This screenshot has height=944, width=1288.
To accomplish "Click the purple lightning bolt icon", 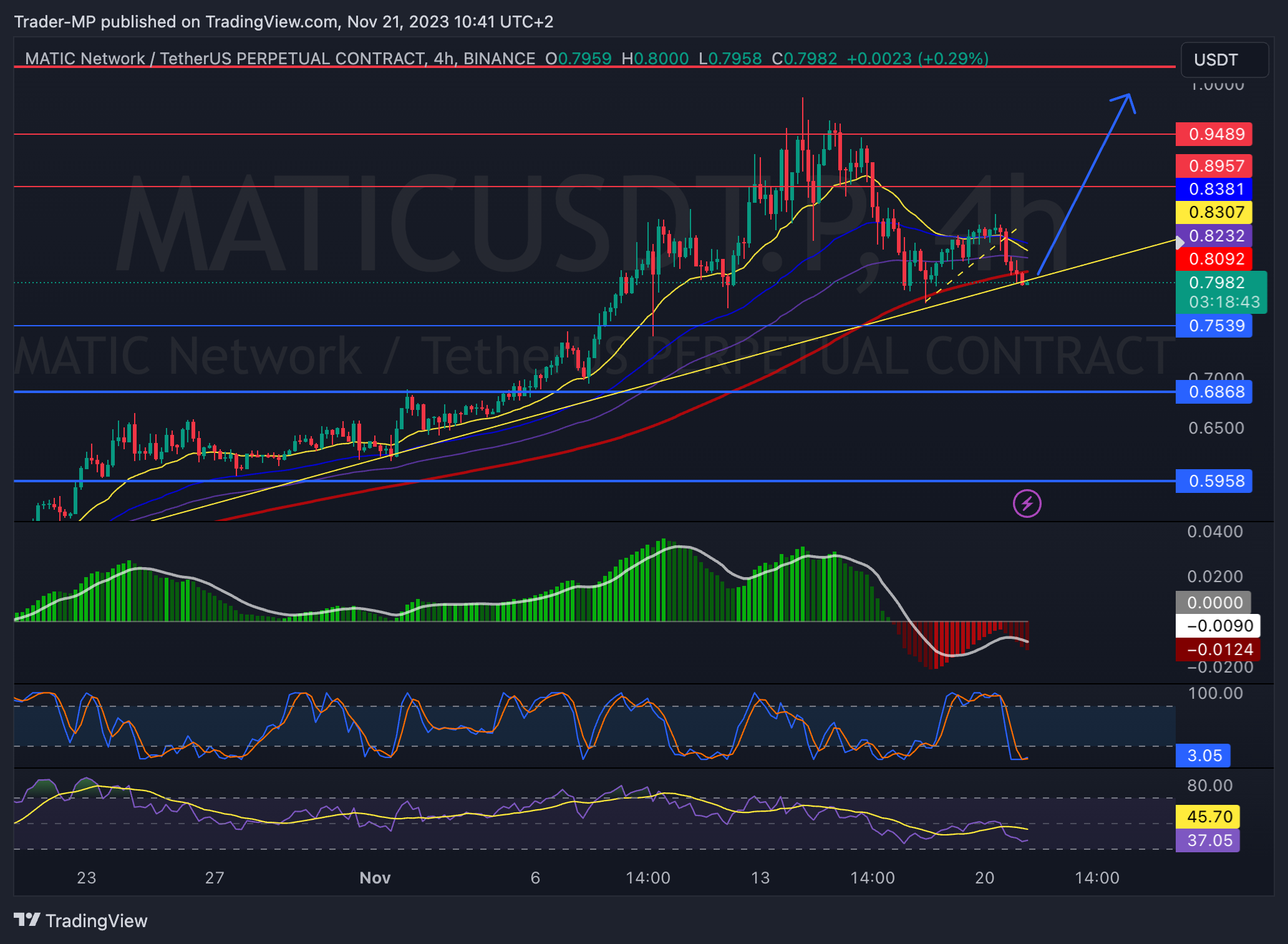I will 1027,504.
